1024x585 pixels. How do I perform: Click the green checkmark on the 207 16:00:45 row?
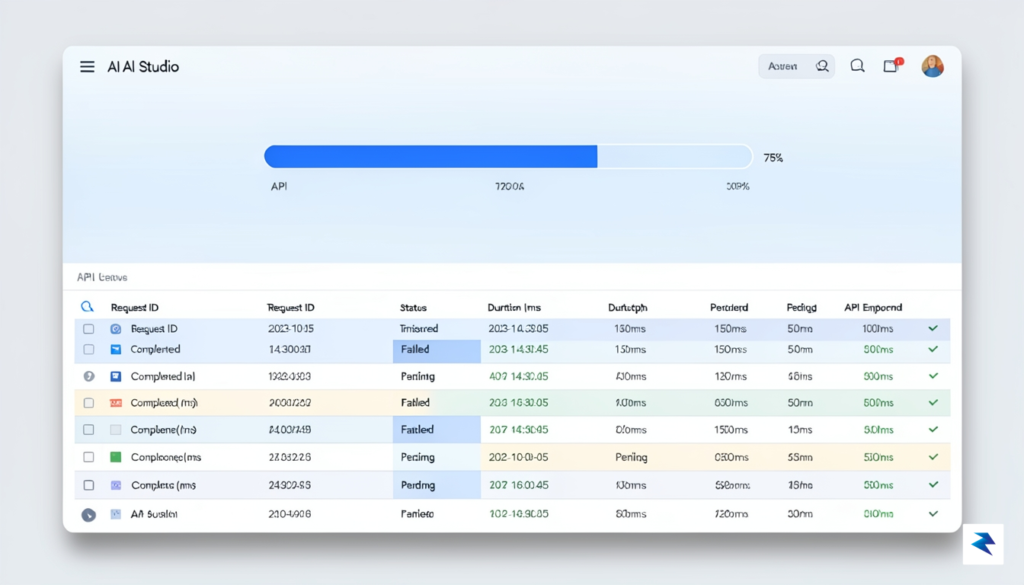click(933, 484)
